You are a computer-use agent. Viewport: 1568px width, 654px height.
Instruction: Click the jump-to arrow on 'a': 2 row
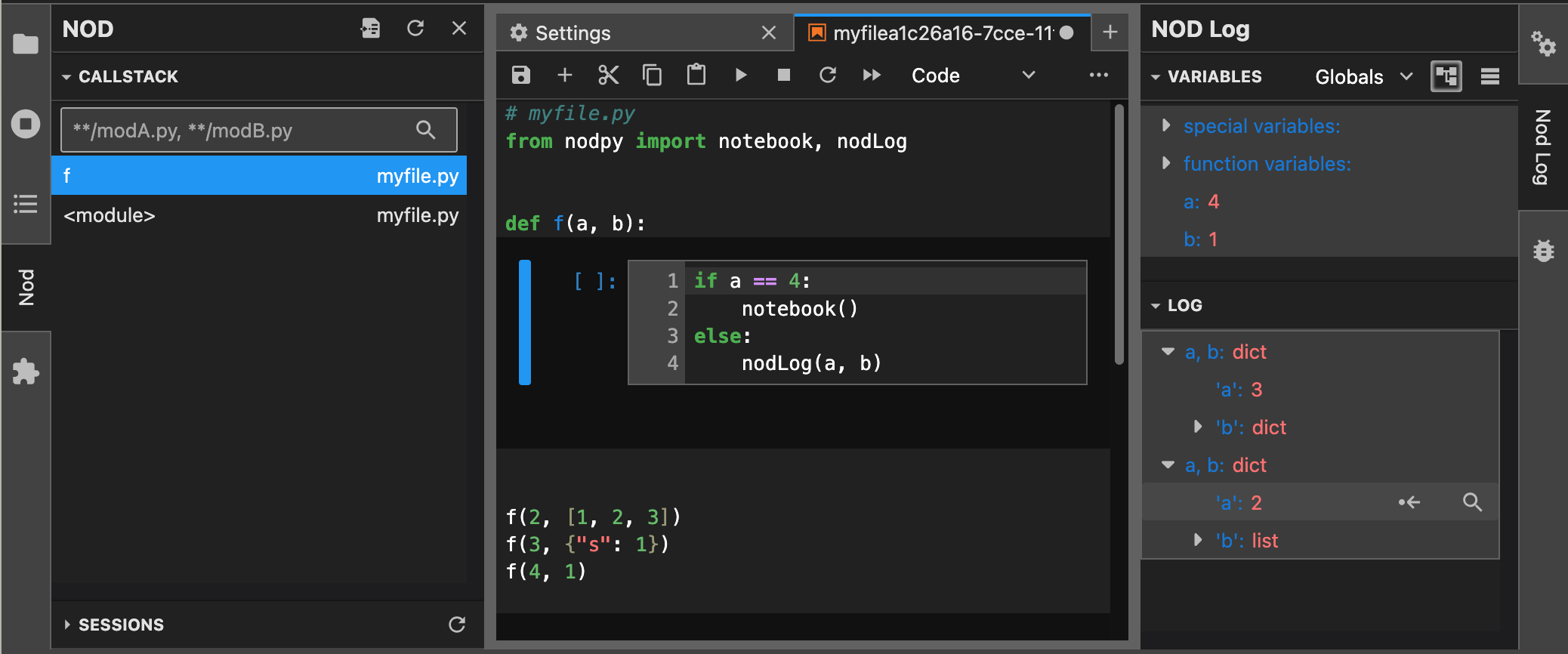click(x=1409, y=502)
